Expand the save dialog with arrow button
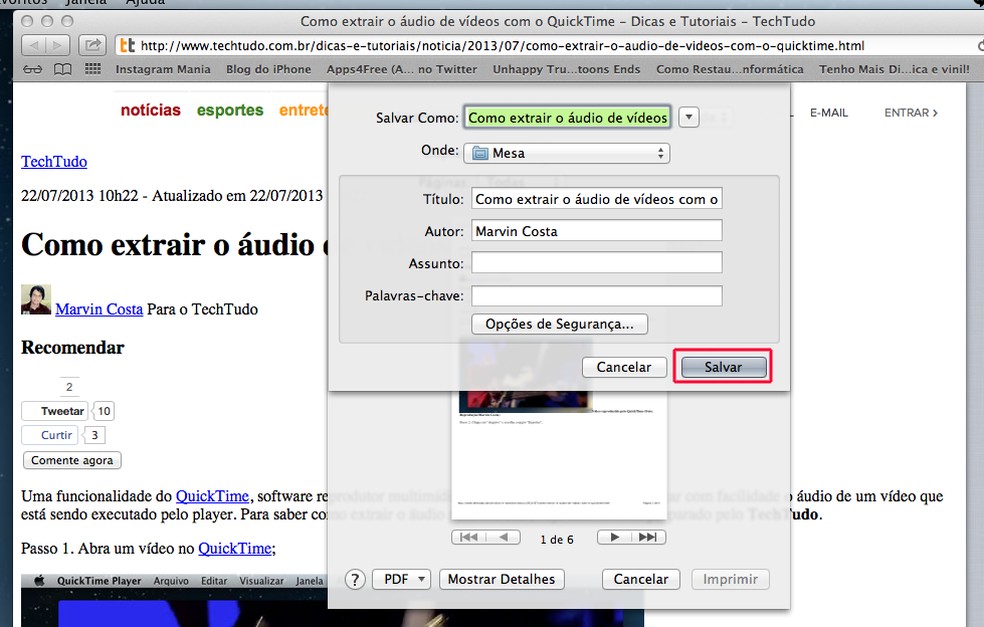This screenshot has width=984, height=627. click(688, 117)
